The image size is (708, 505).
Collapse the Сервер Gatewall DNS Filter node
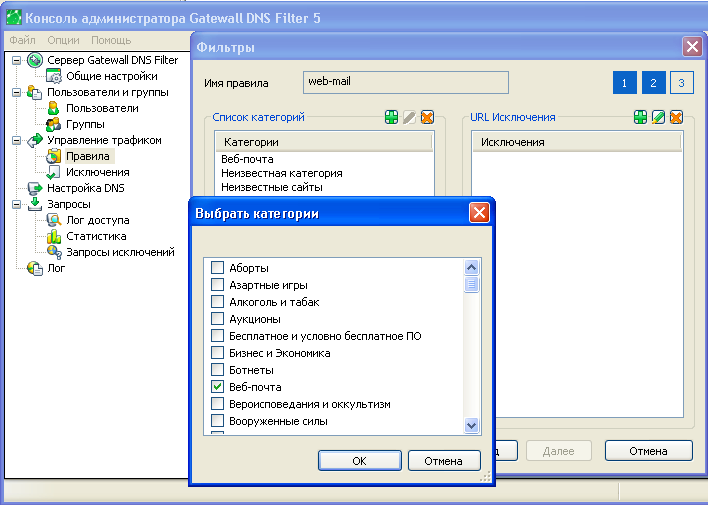click(16, 60)
